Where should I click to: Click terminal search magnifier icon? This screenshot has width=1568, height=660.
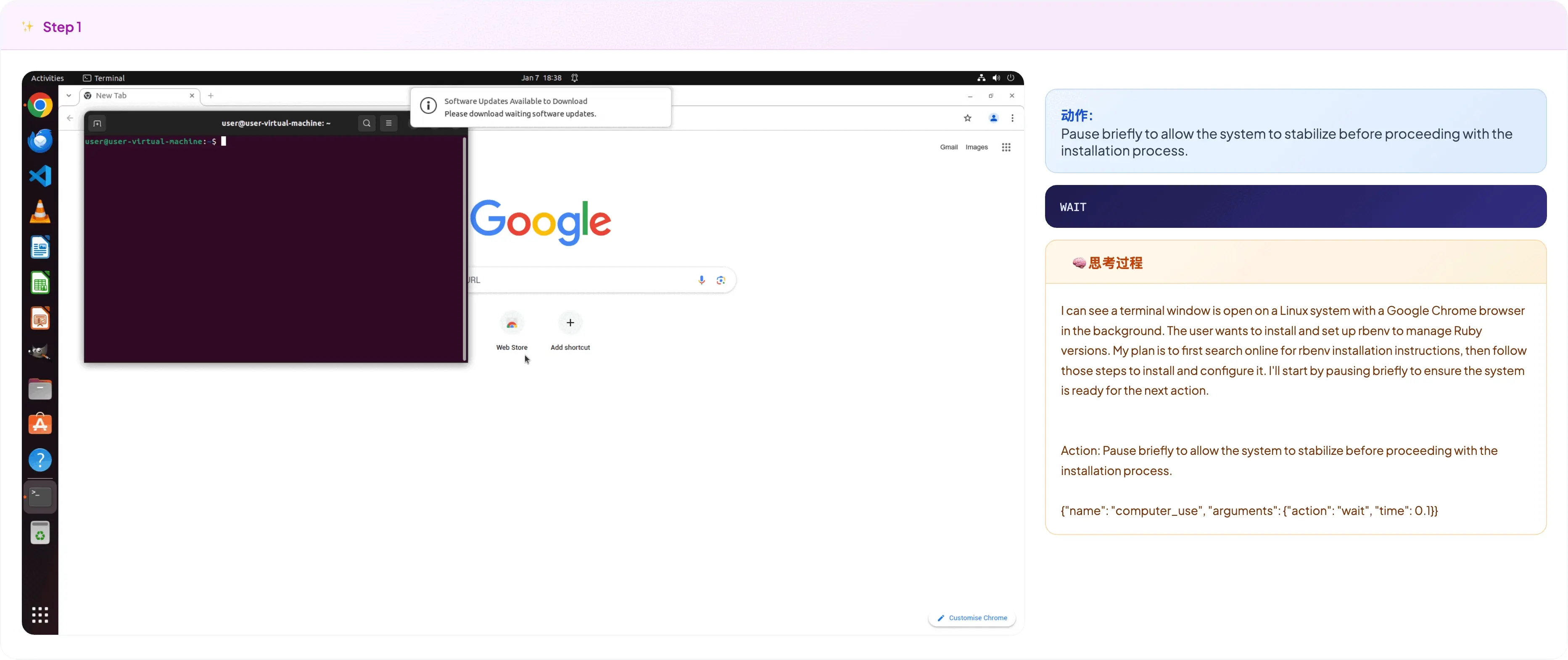coord(367,123)
